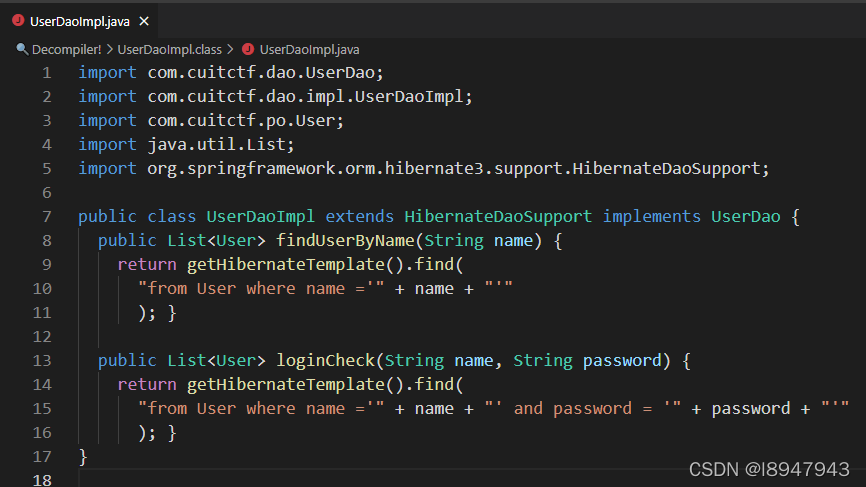Click getHibernateTemplate() on line 9

pyautogui.click(x=295, y=264)
